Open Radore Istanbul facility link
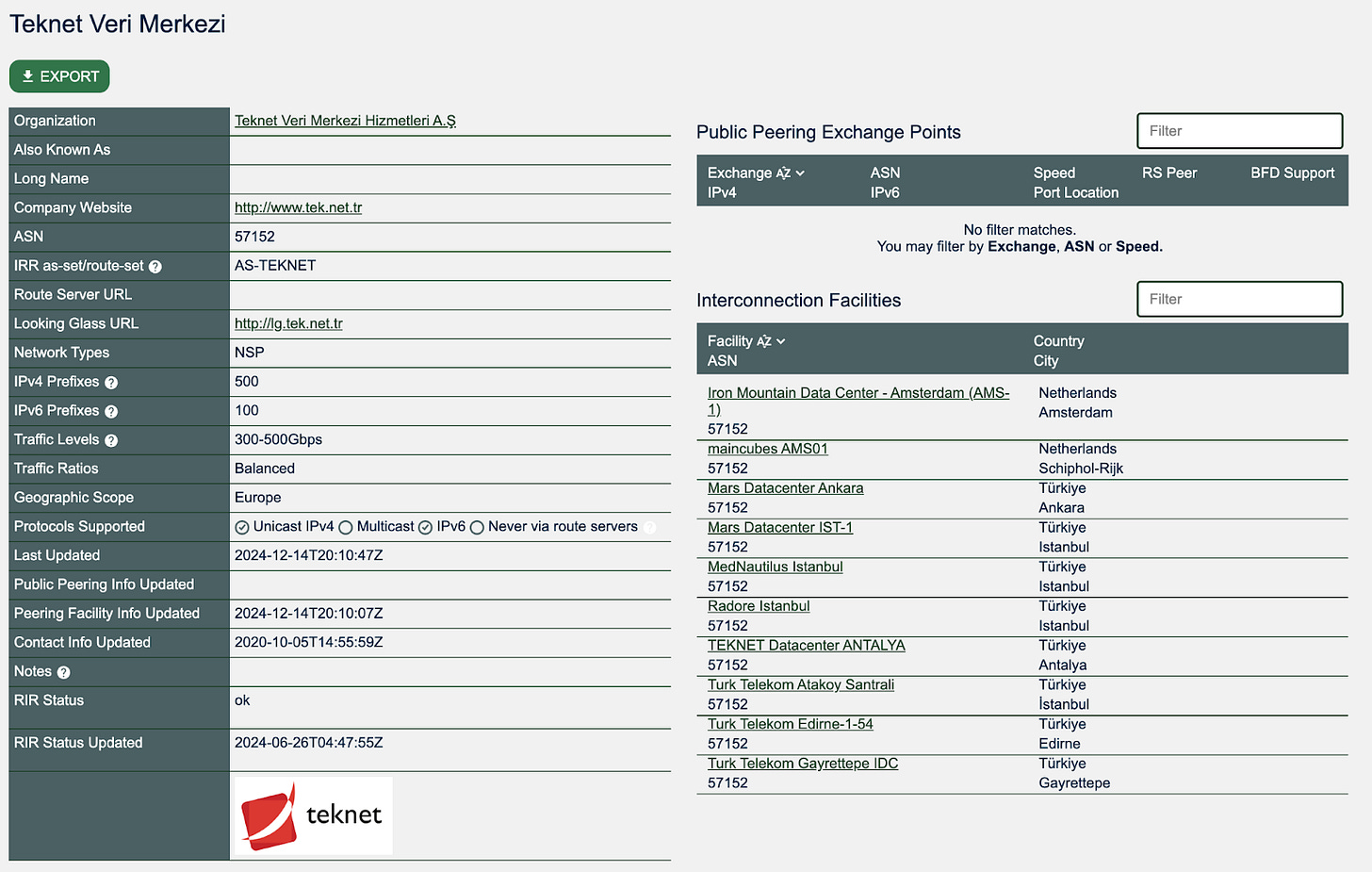The image size is (1372, 872). pyautogui.click(x=759, y=606)
